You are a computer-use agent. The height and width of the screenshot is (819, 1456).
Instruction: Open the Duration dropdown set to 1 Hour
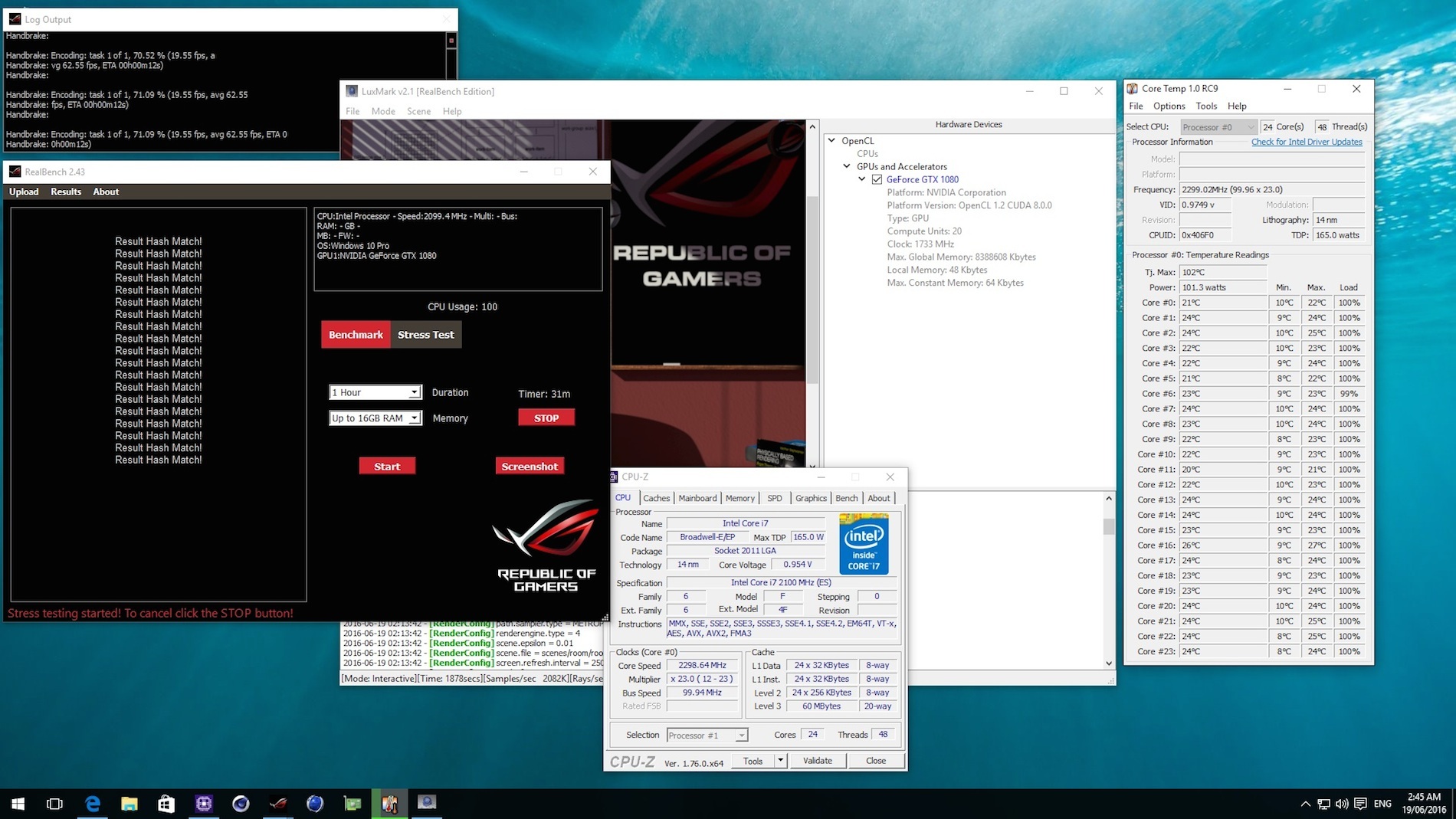click(375, 392)
